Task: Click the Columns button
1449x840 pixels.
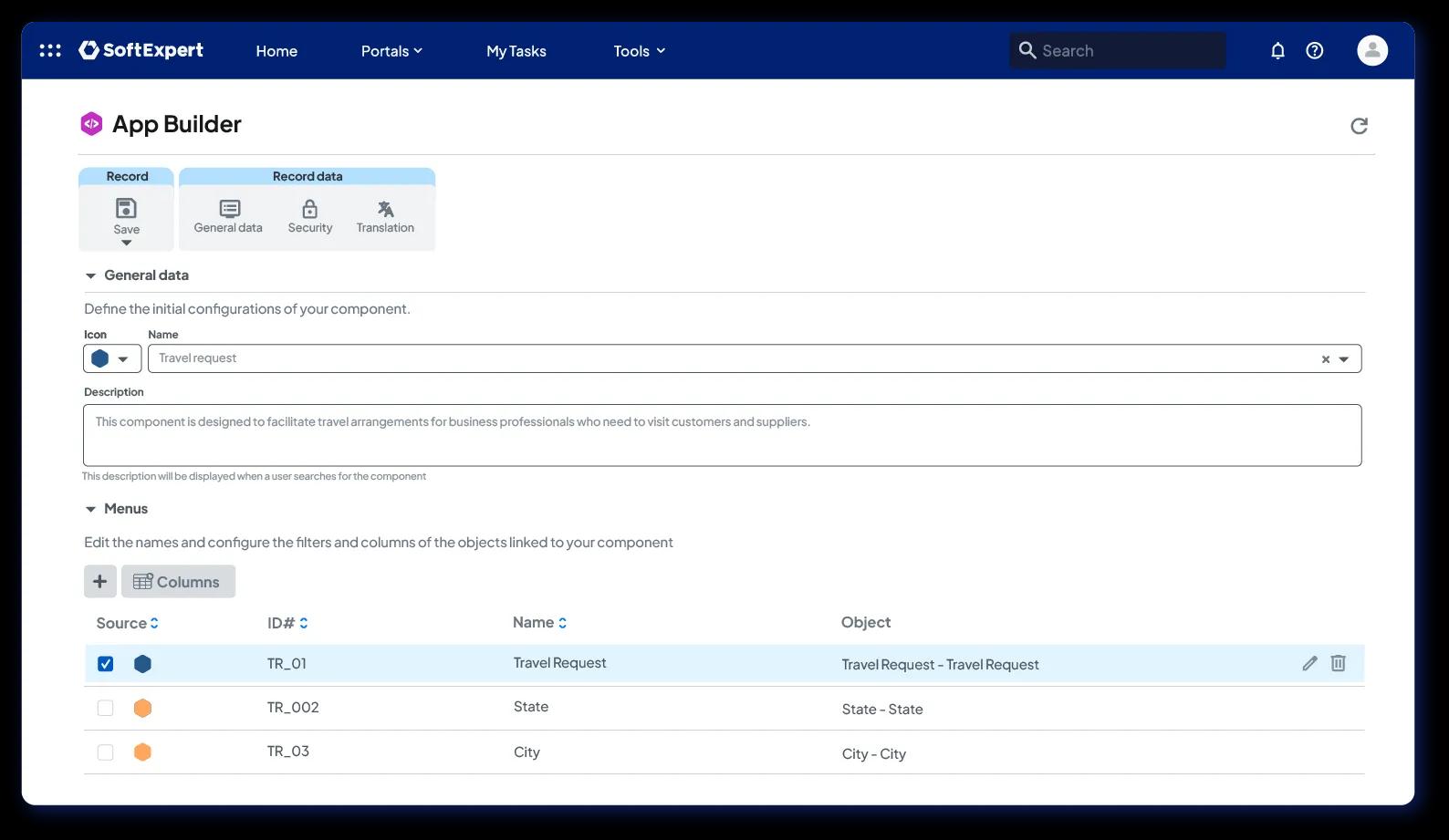Action: (178, 581)
